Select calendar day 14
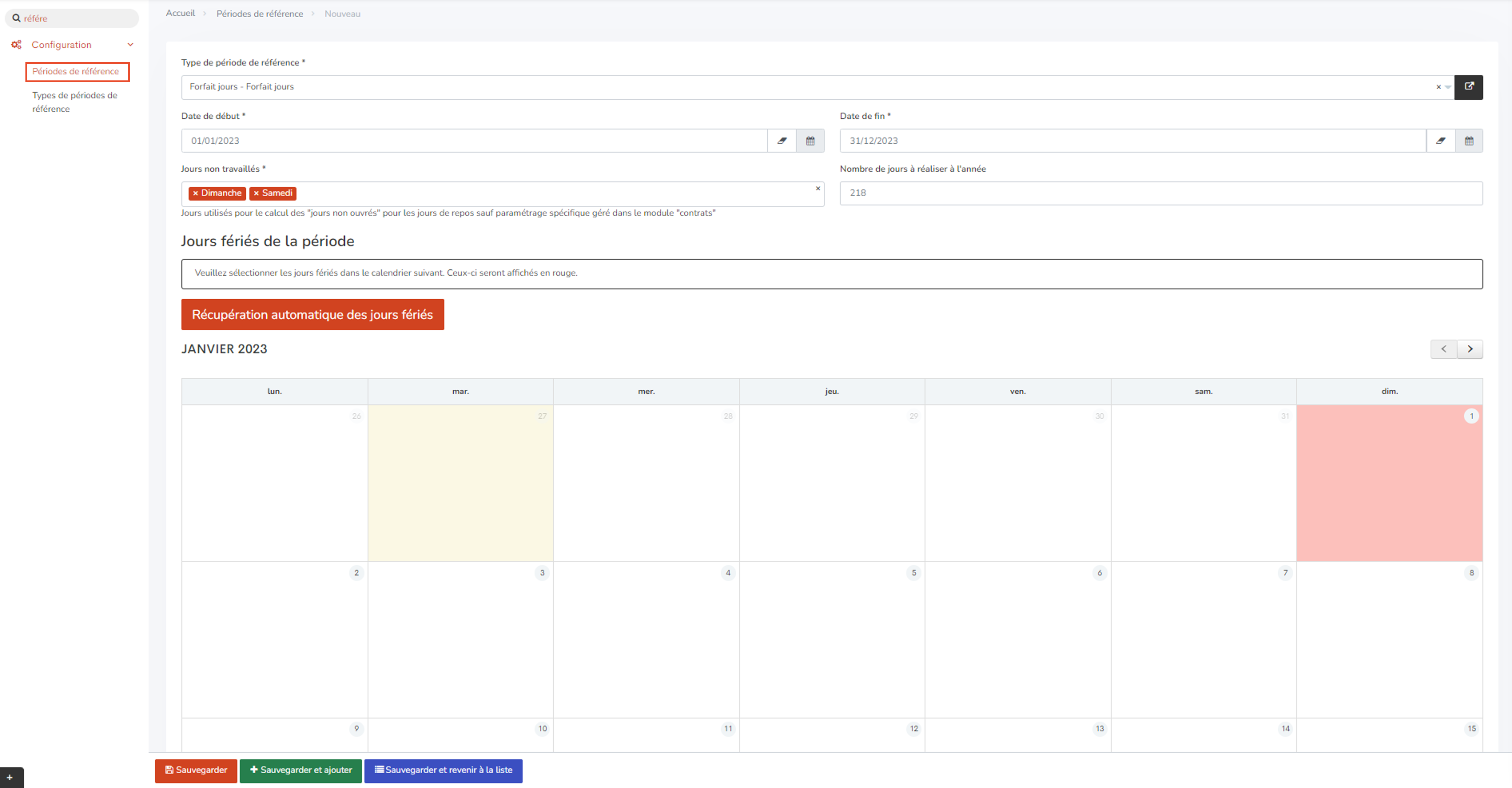Image resolution: width=1512 pixels, height=788 pixels. pyautogui.click(x=1204, y=735)
